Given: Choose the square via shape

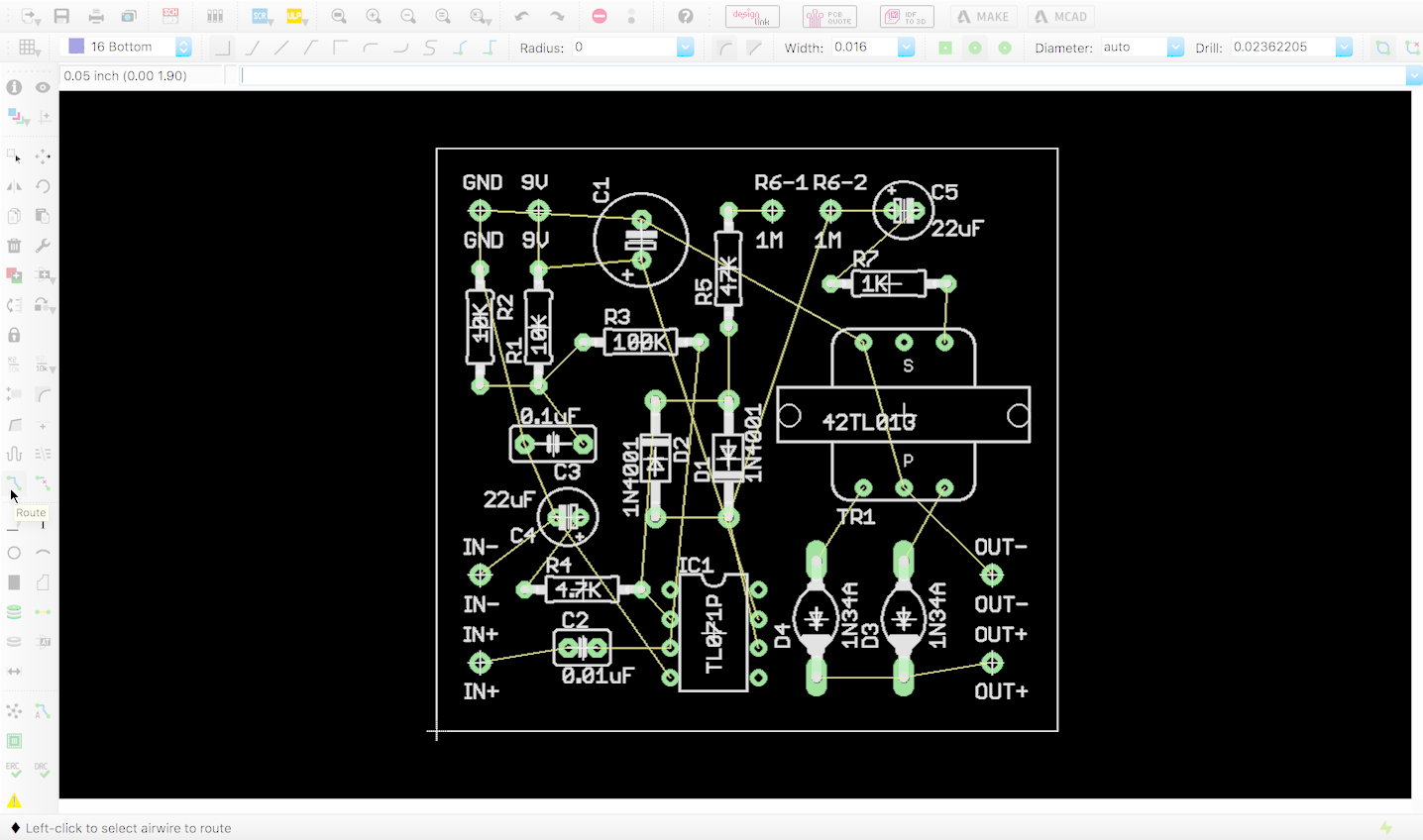Looking at the screenshot, I should pos(945,48).
